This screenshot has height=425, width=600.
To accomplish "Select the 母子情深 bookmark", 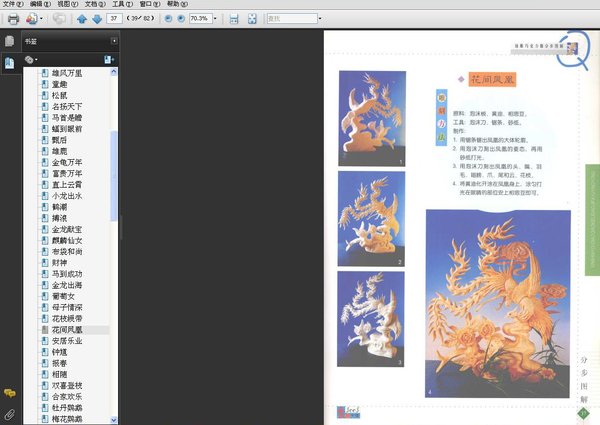I will (67, 308).
